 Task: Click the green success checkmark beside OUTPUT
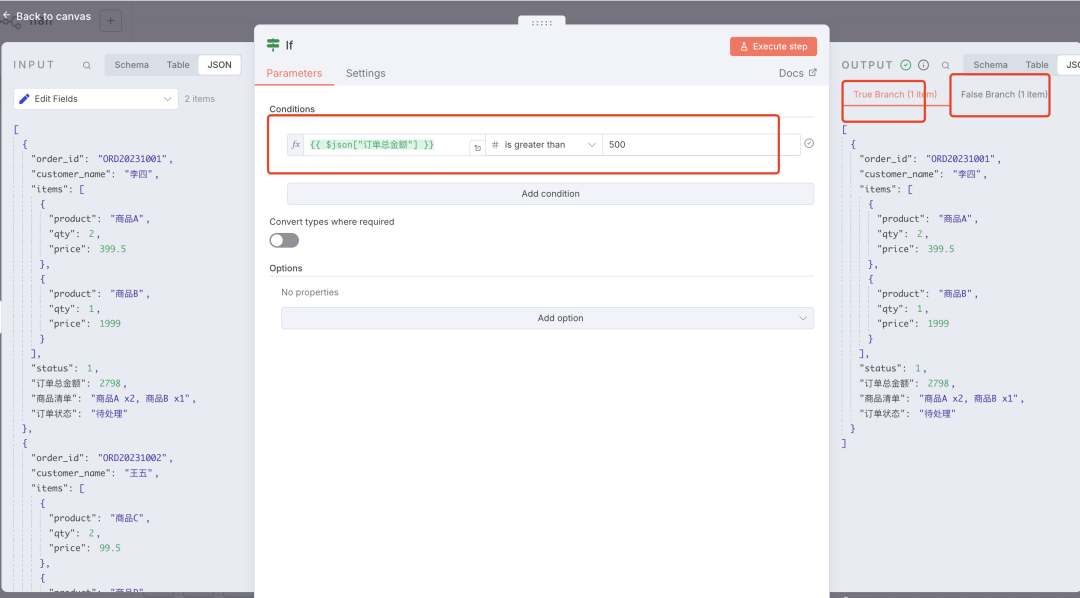pos(906,65)
